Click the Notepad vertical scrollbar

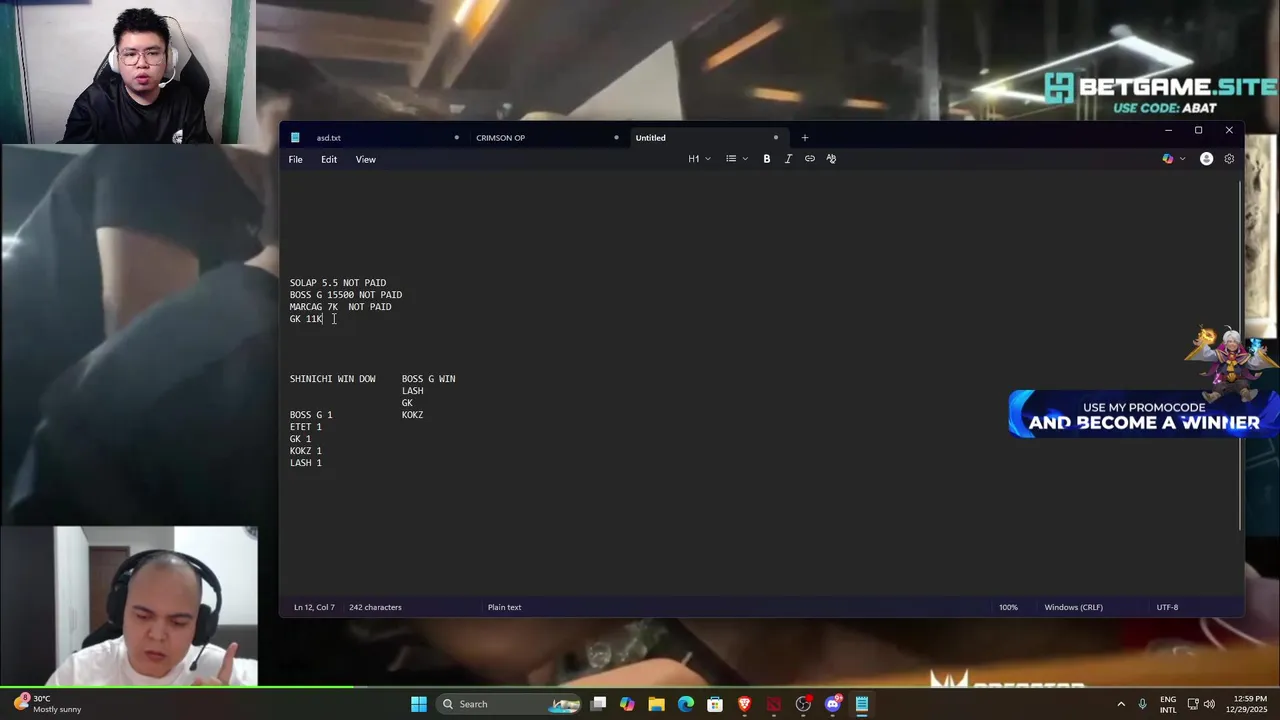click(x=1241, y=355)
